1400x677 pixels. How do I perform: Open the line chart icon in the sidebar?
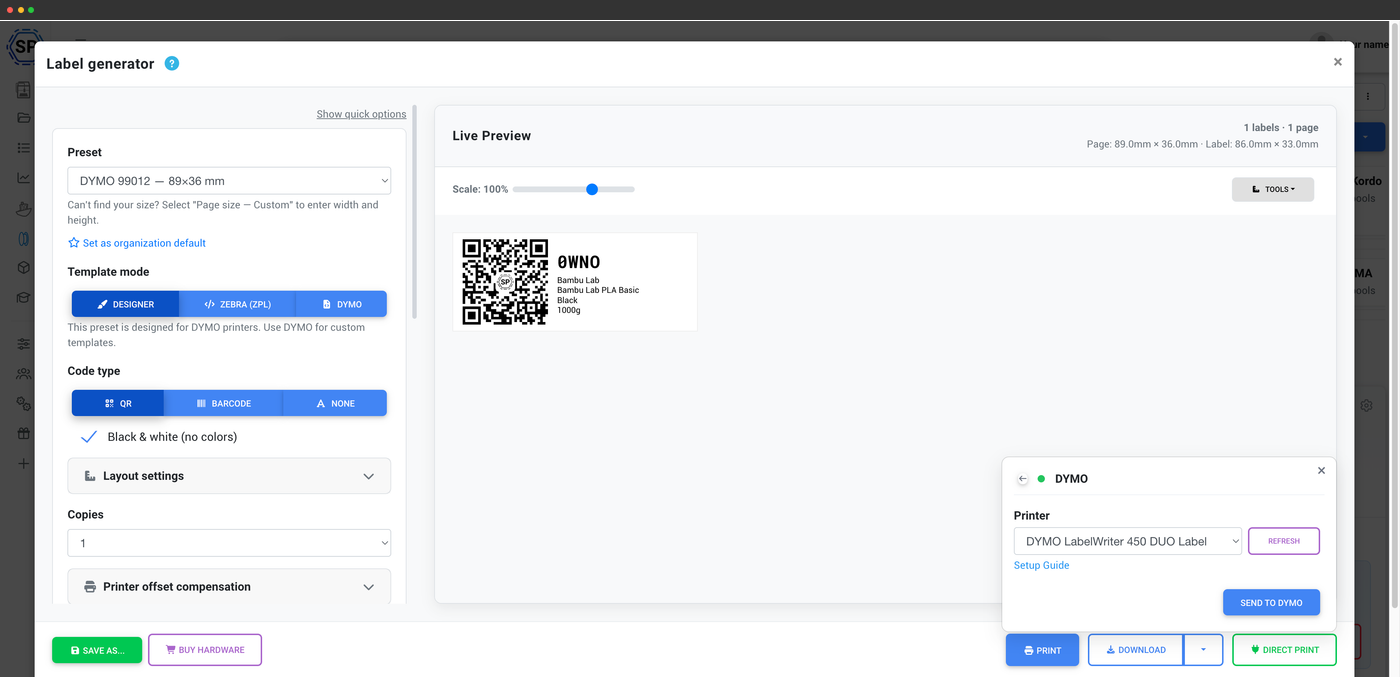(24, 178)
